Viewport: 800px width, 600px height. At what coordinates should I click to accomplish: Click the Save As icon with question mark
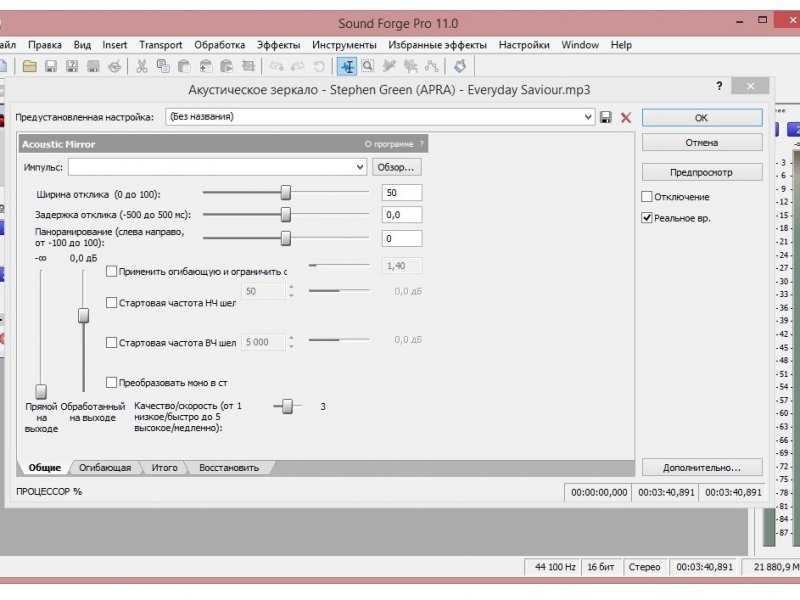pos(72,66)
